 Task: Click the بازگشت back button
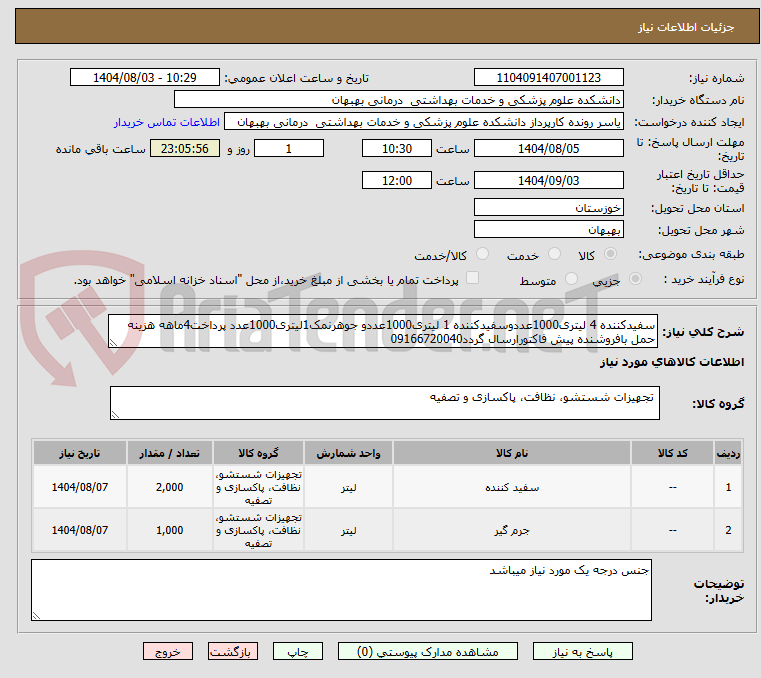(x=233, y=651)
